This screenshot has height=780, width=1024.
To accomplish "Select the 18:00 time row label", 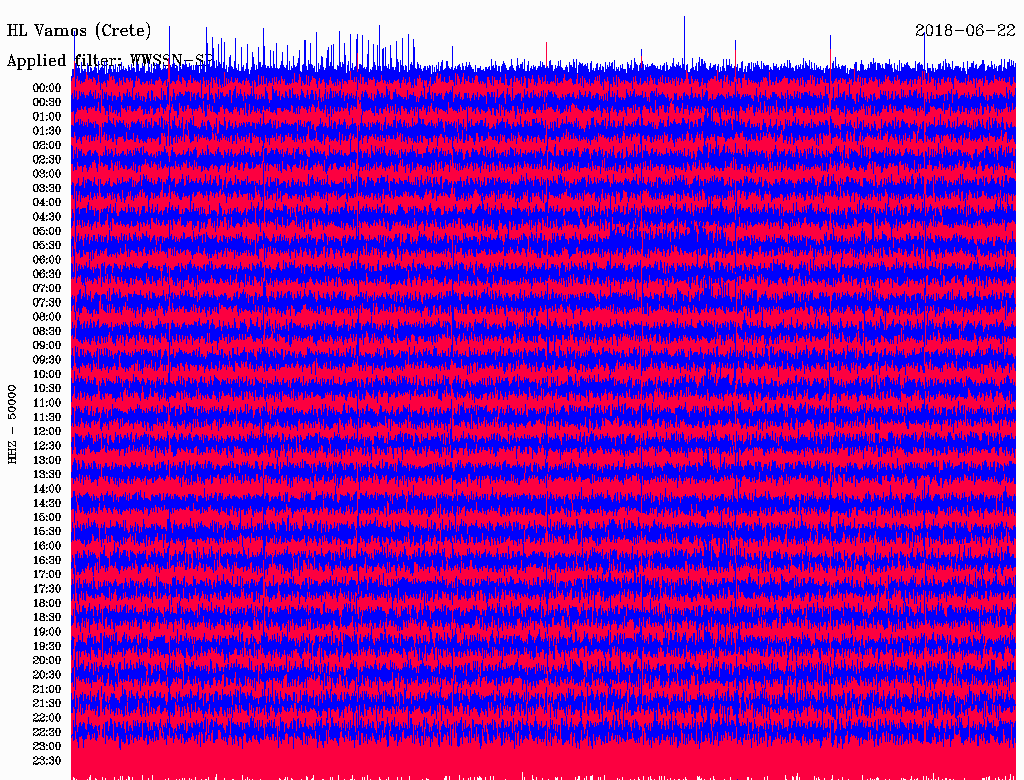I will pos(46,604).
